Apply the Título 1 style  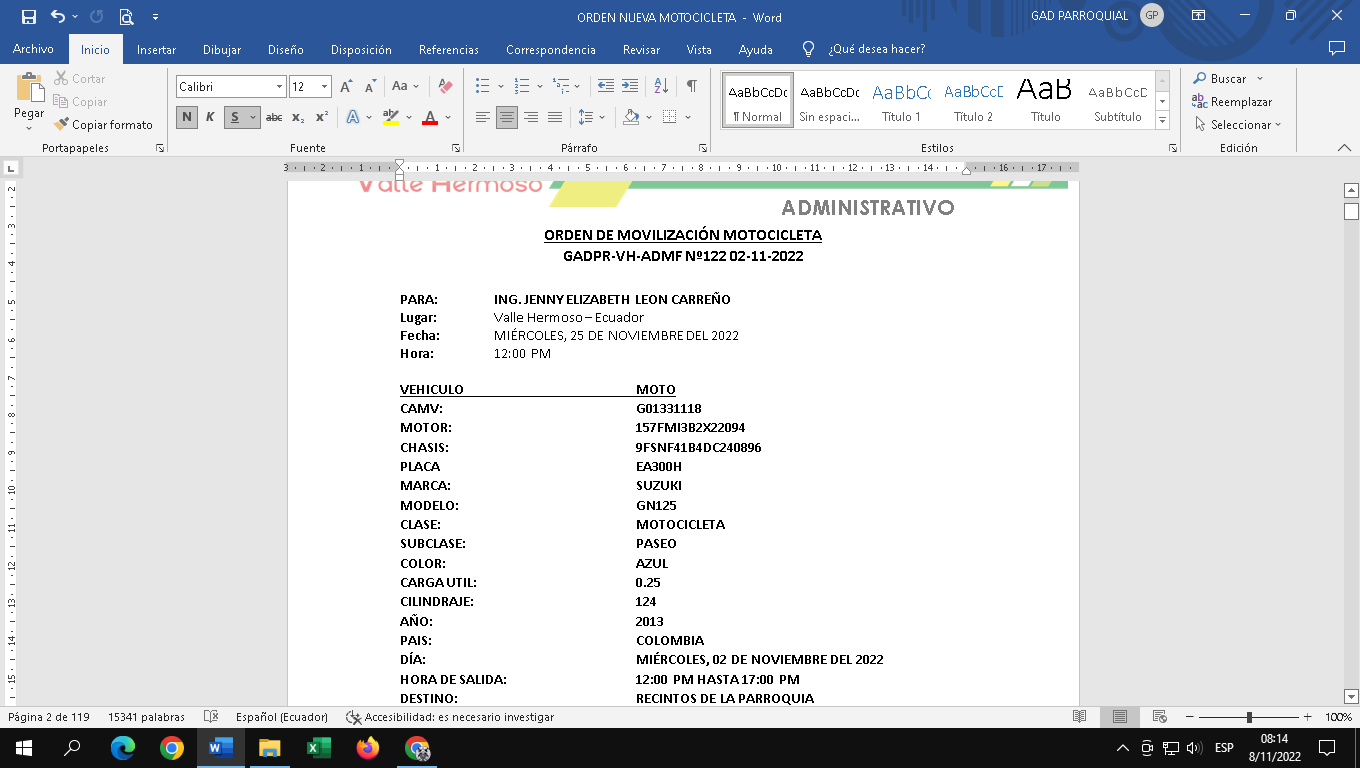coord(901,100)
